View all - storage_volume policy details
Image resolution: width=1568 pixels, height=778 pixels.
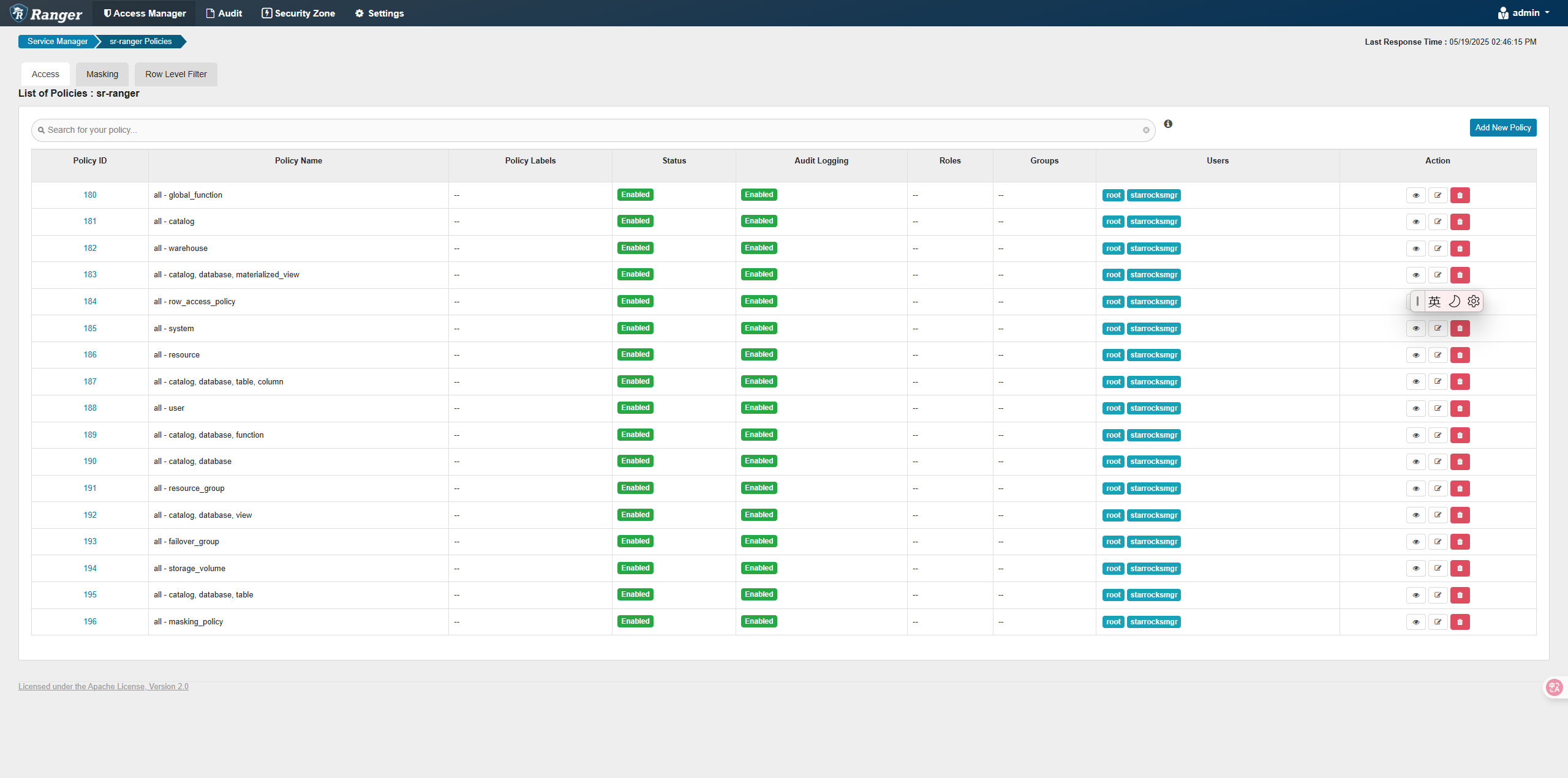click(x=1415, y=569)
